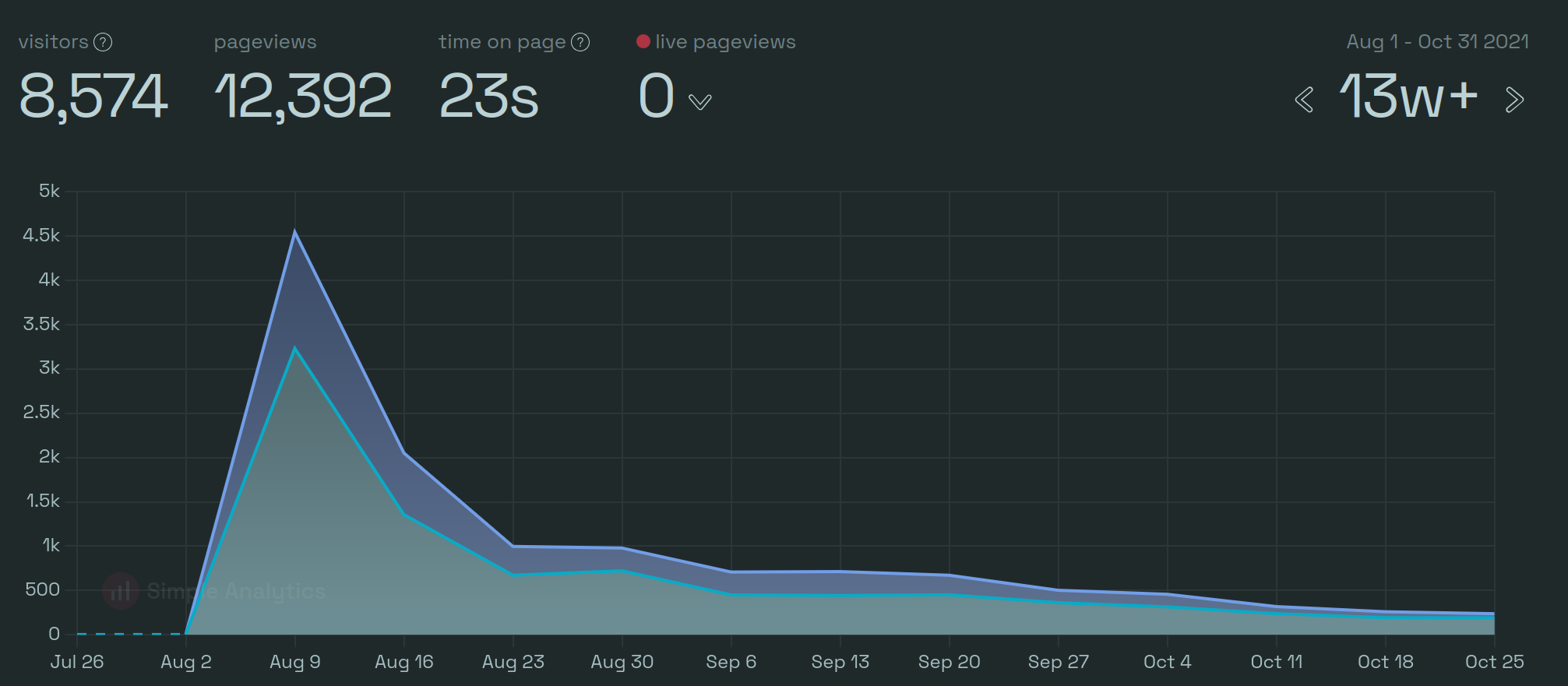The height and width of the screenshot is (686, 1568).
Task: Click the Oct 11 x-axis label
Action: click(1276, 662)
